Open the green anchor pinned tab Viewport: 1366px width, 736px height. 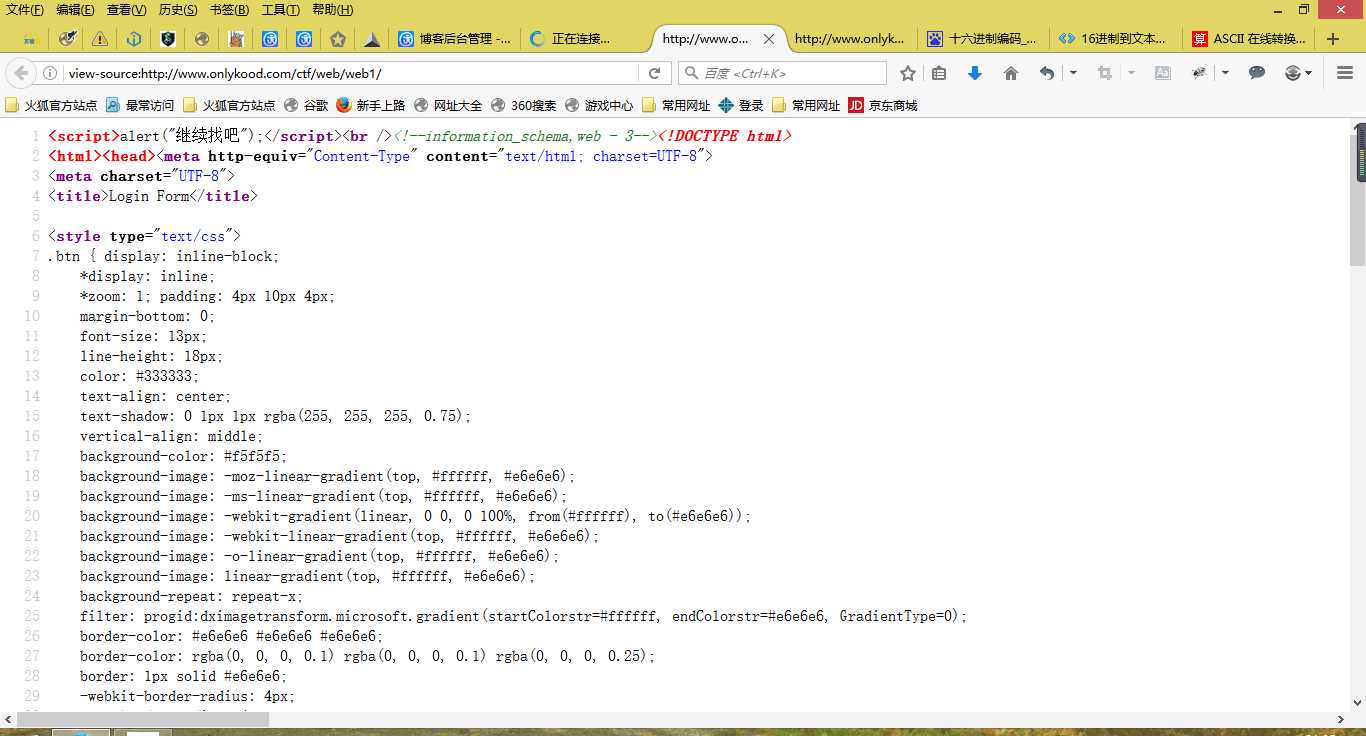click(134, 39)
